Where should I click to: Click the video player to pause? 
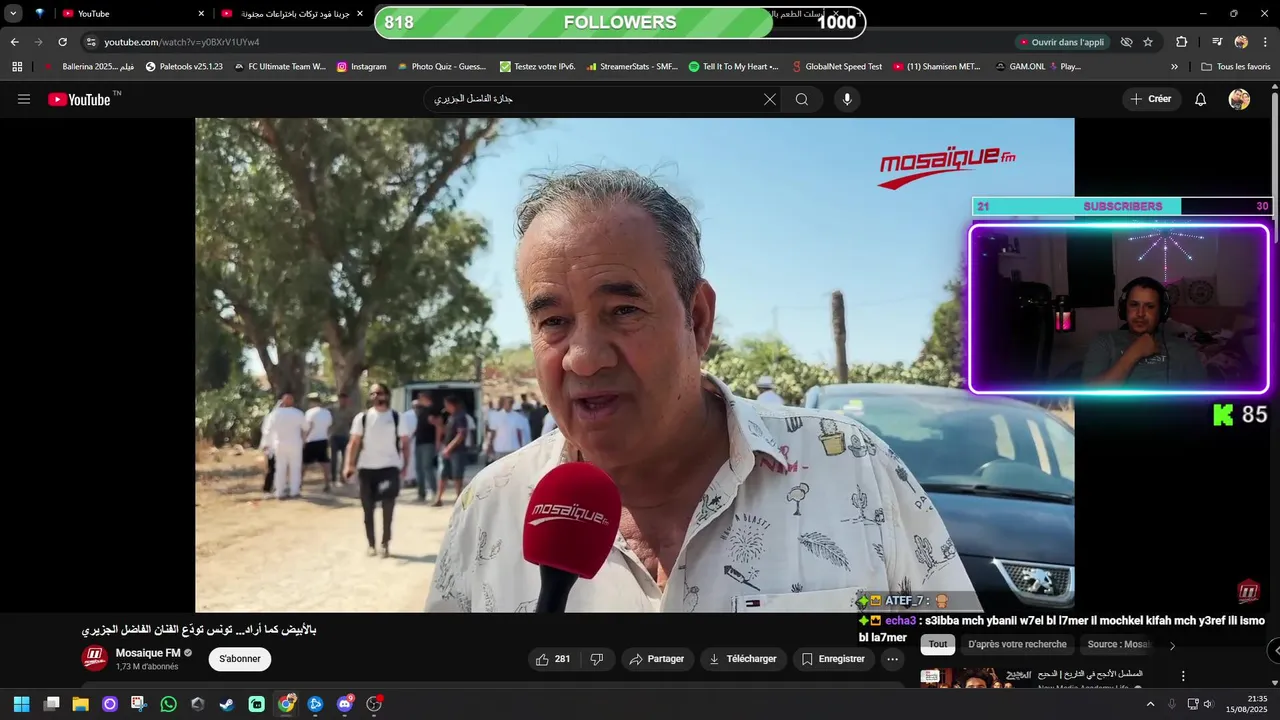(x=634, y=365)
